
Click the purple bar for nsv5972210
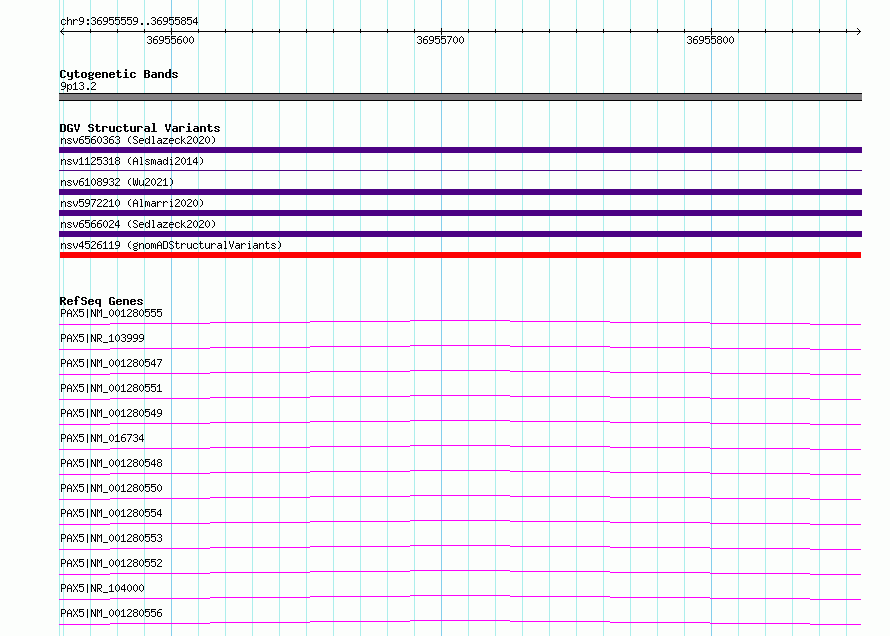[460, 213]
